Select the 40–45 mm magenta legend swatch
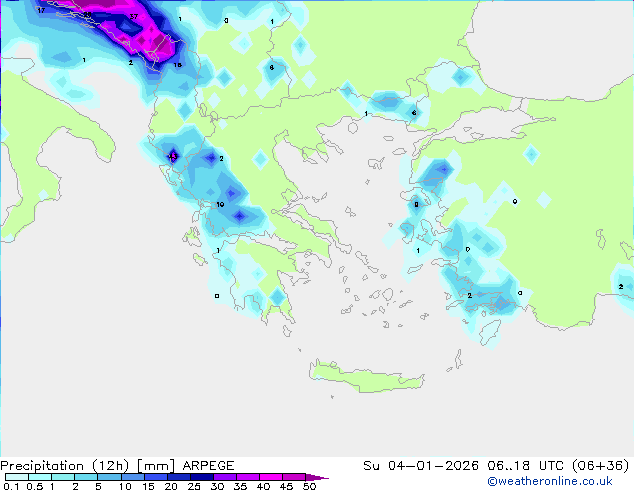The height and width of the screenshot is (490, 634). pyautogui.click(x=271, y=477)
